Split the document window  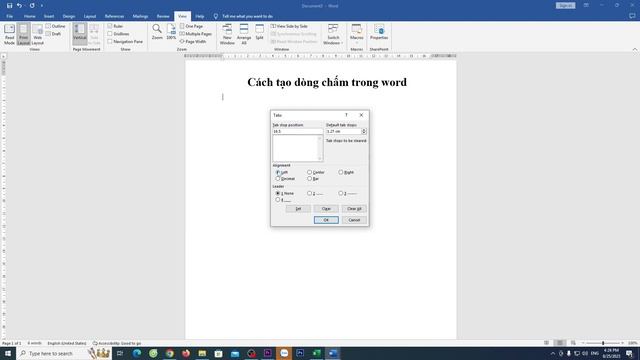tap(260, 32)
